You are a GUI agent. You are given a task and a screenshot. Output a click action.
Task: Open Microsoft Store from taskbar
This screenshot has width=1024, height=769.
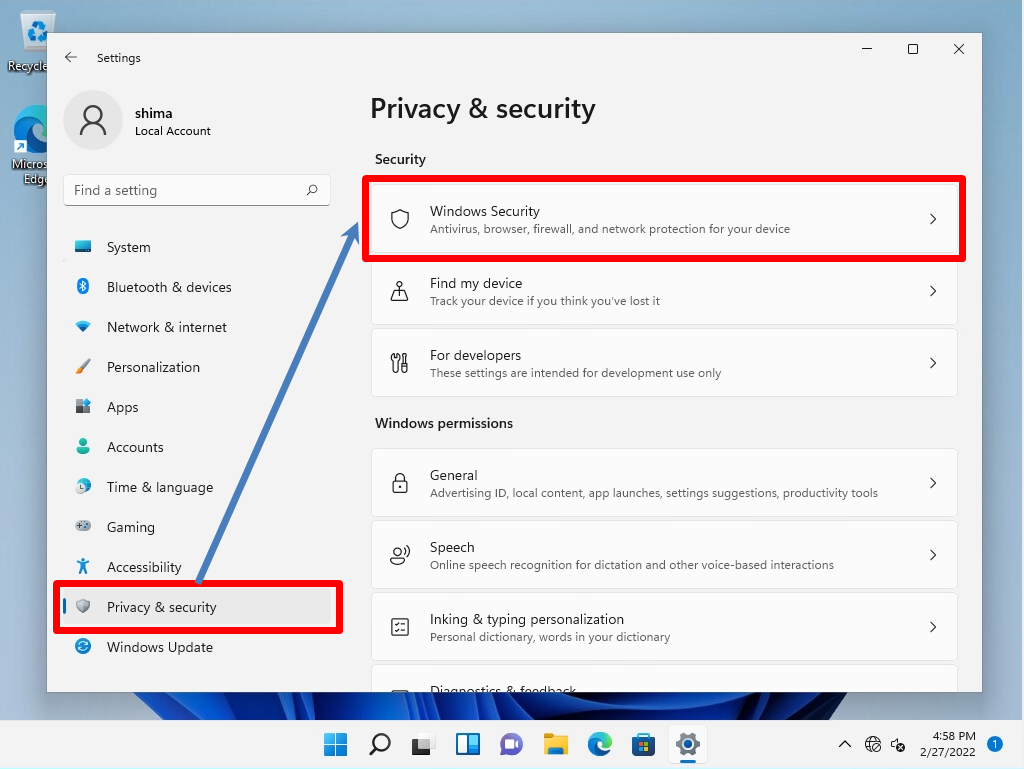643,744
